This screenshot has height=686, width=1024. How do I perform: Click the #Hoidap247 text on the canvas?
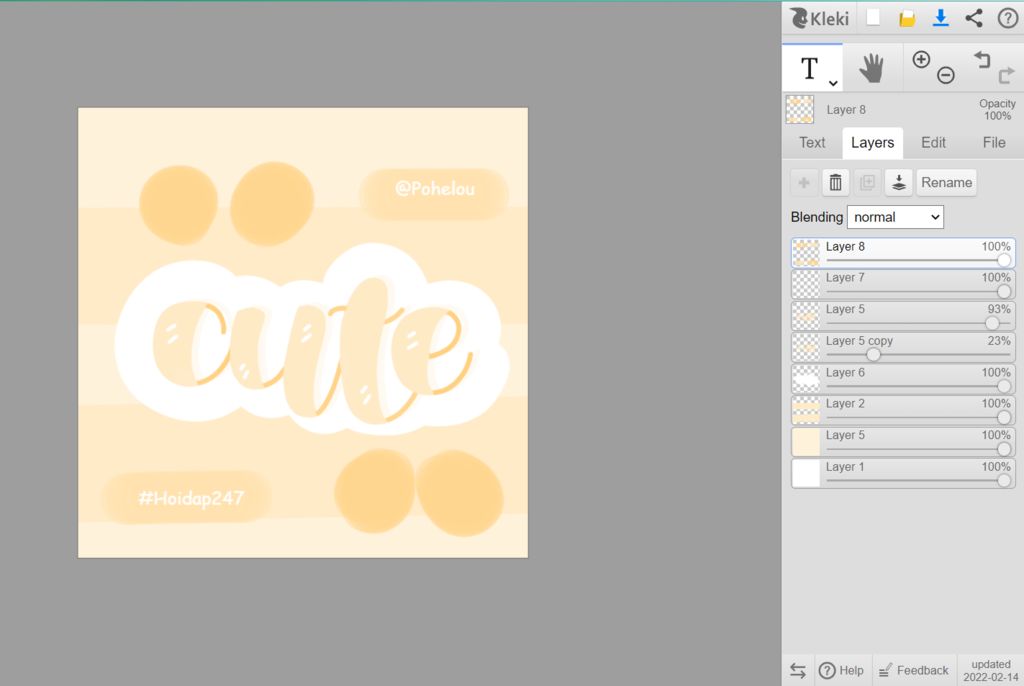(191, 498)
